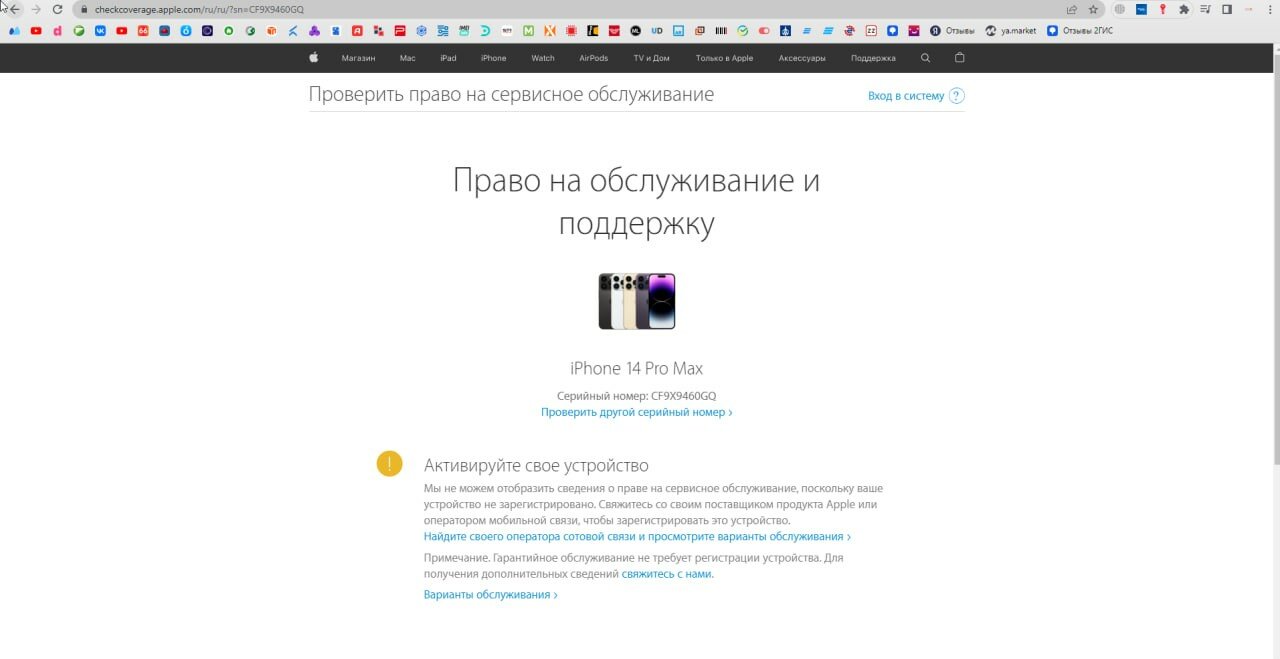The image size is (1280, 659).
Task: Open Найдите своего оператора сотовой связи link
Action: tap(637, 537)
